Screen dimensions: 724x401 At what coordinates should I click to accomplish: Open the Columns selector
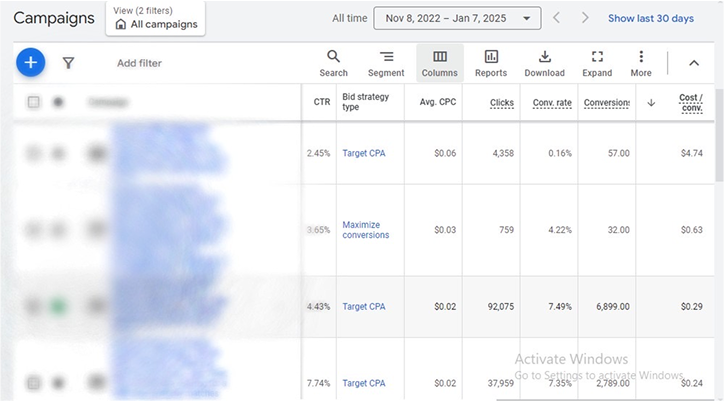coord(439,63)
